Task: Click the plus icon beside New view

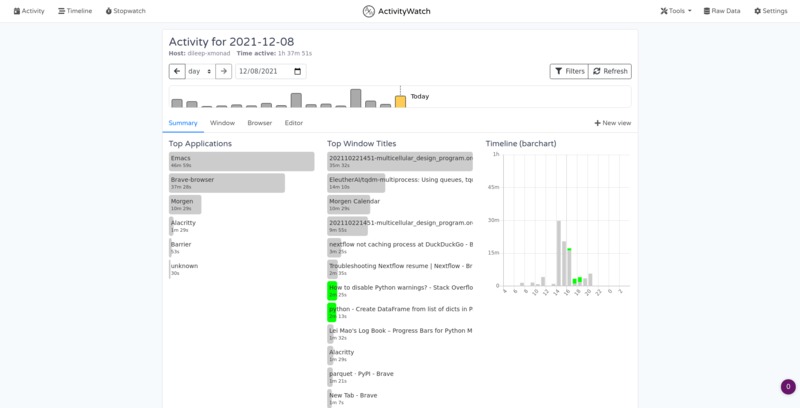Action: pos(597,123)
